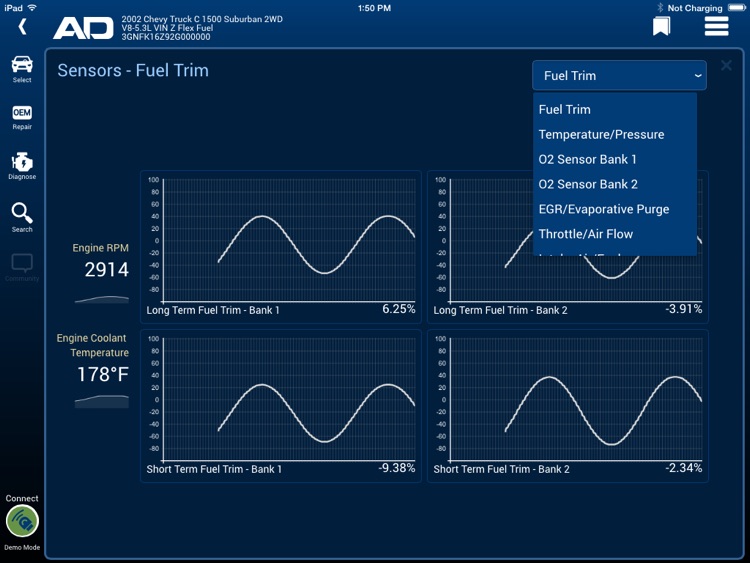Collapse the Fuel Trim dropdown selector

coord(619,76)
